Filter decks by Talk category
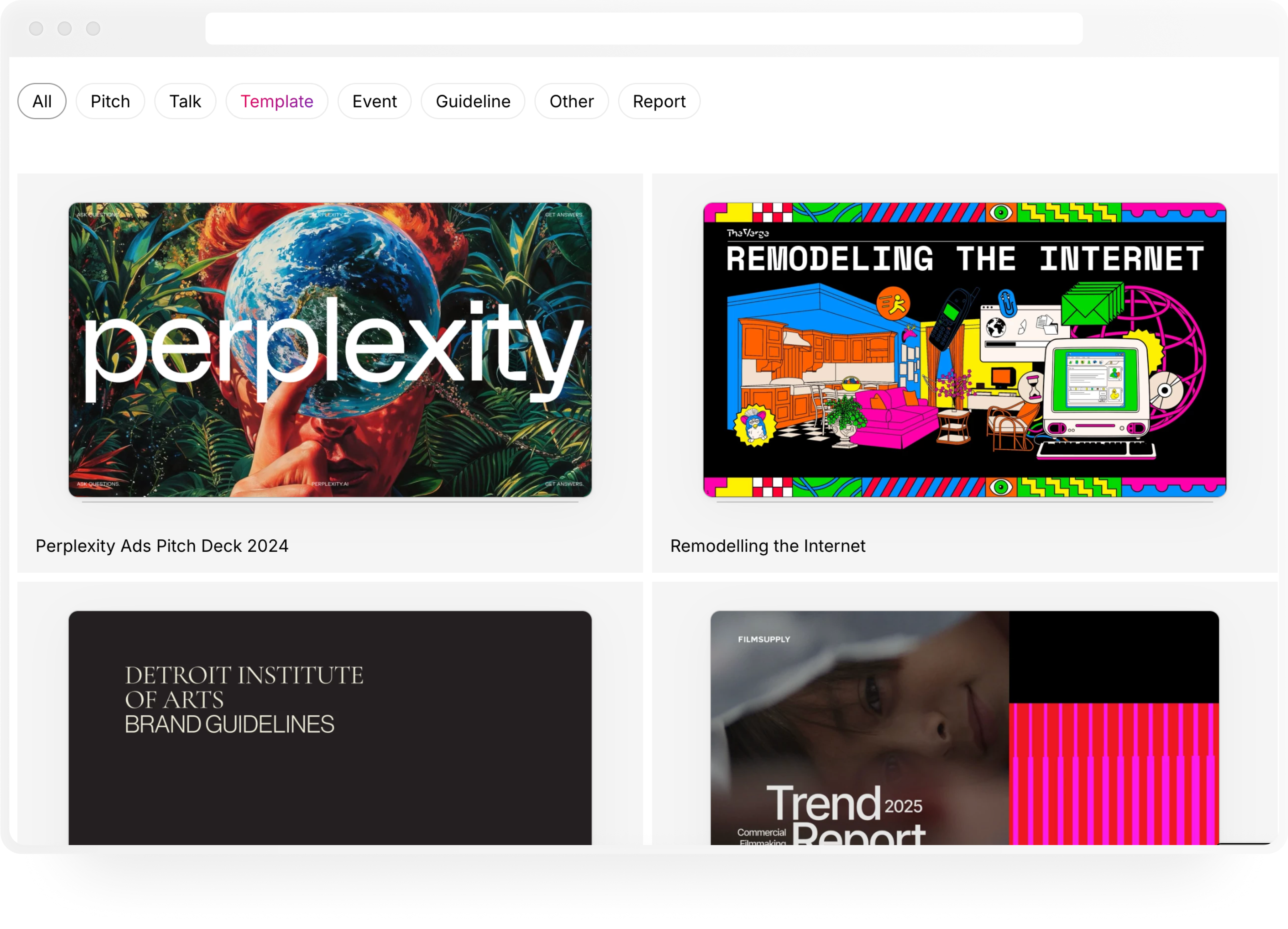 (185, 101)
